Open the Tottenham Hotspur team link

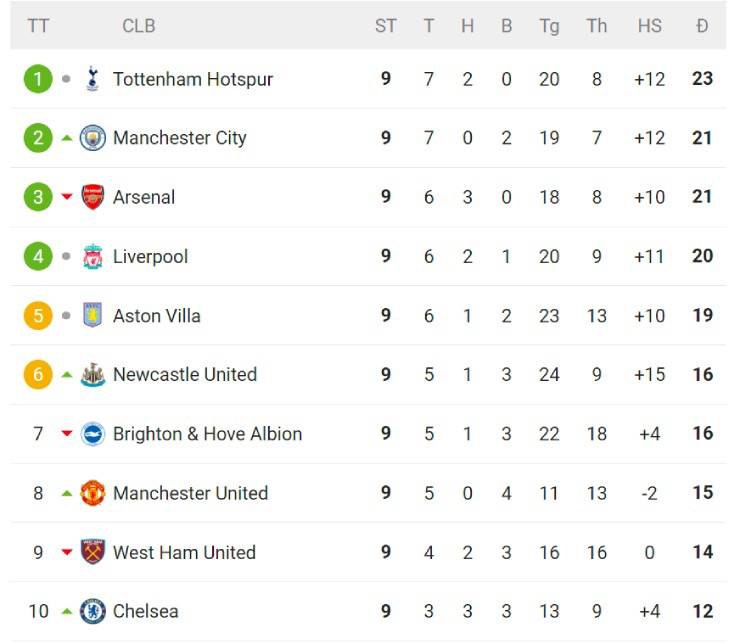pyautogui.click(x=193, y=79)
